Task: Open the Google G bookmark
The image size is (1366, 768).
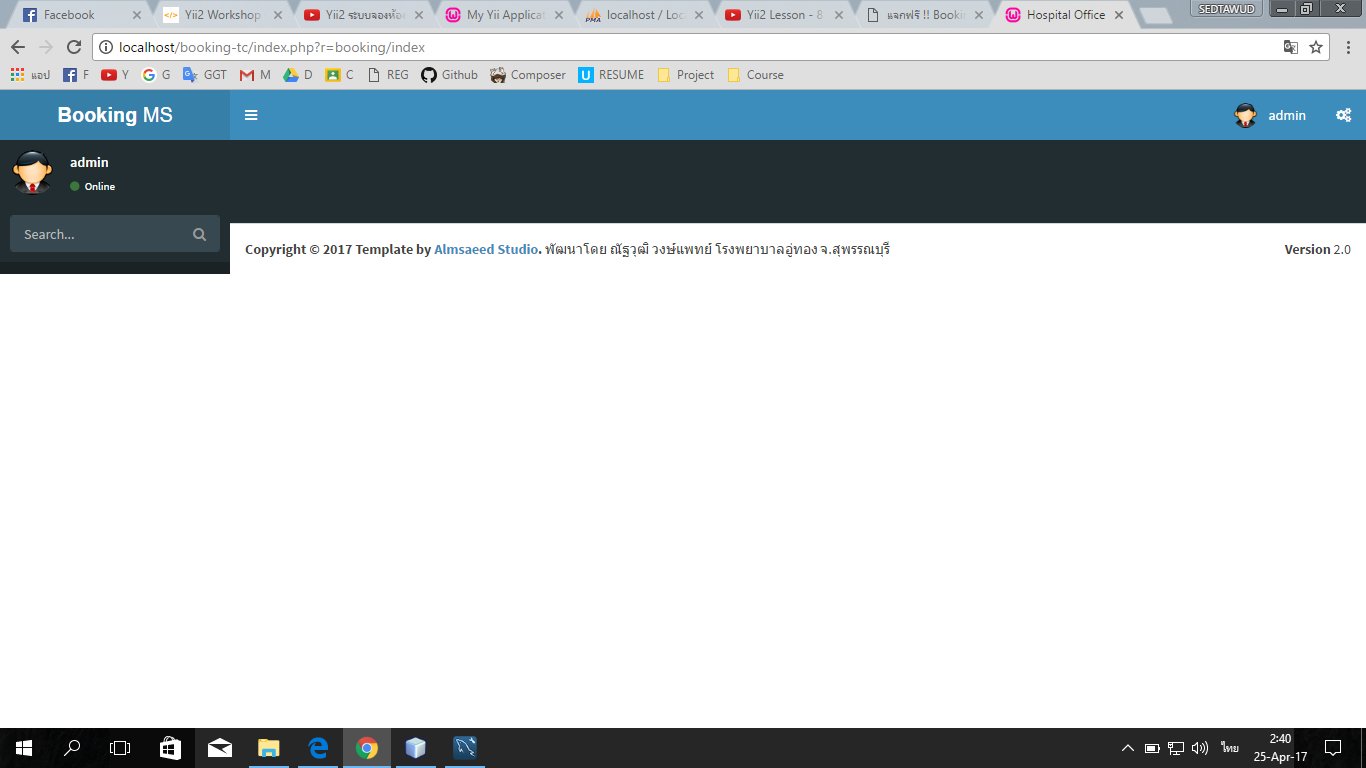Action: click(x=156, y=75)
